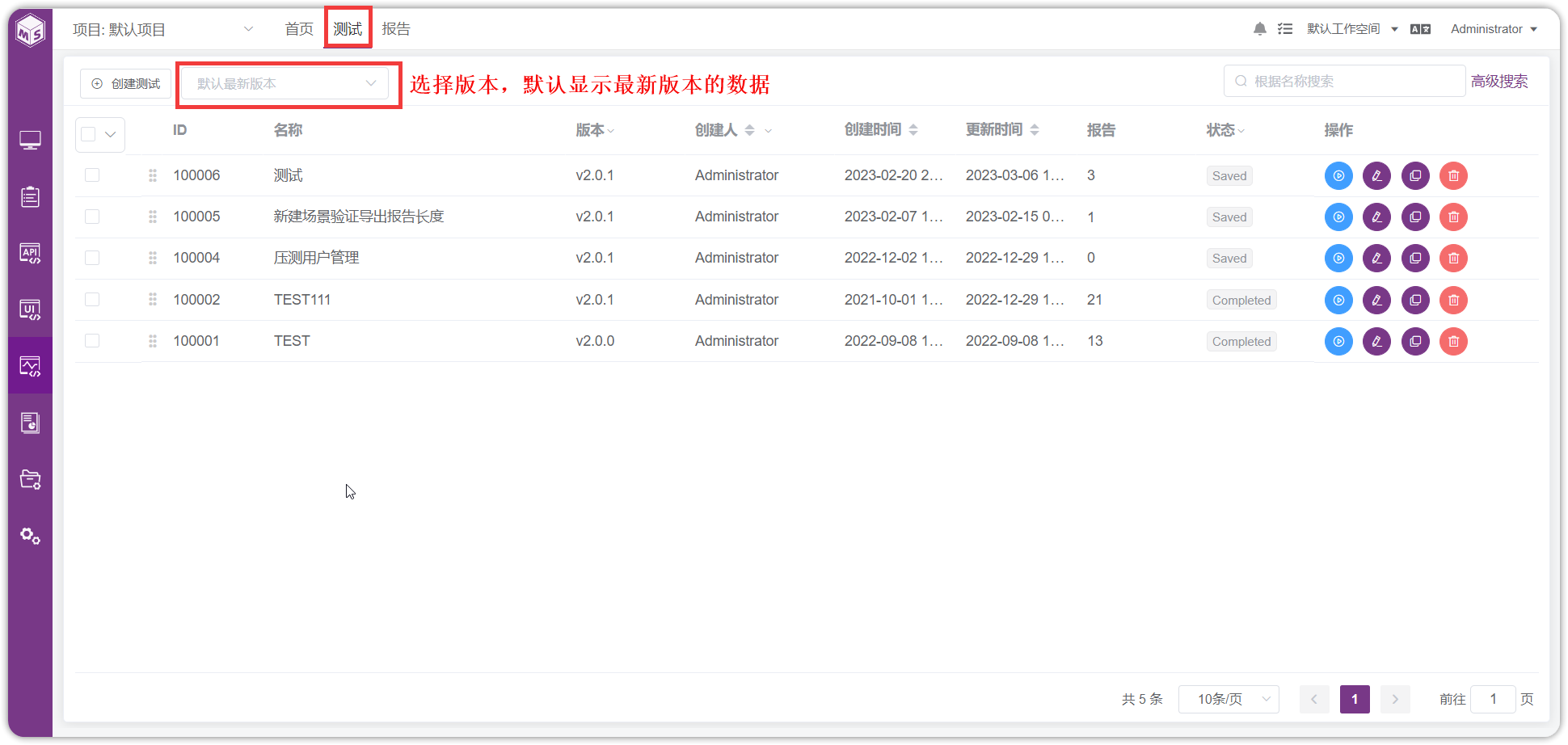
Task: Focus the 根据名称搜索 search field
Action: point(1344,81)
